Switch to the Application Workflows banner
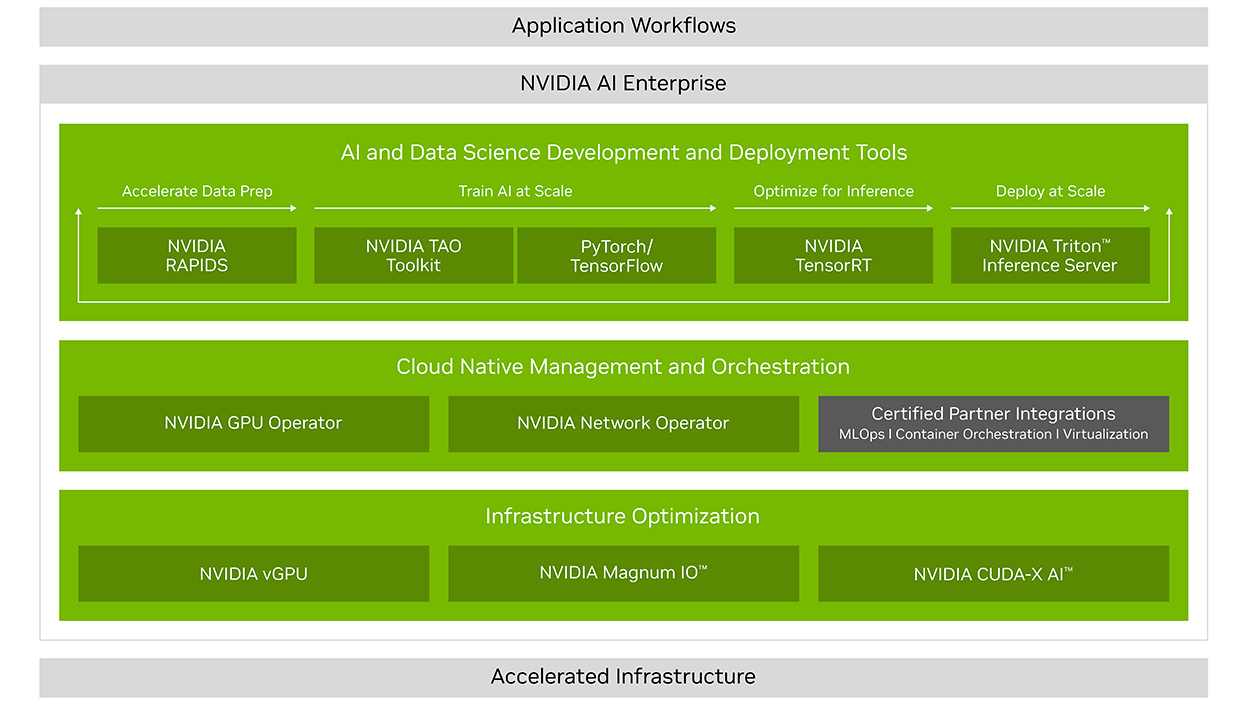The image size is (1252, 704). coord(623,25)
